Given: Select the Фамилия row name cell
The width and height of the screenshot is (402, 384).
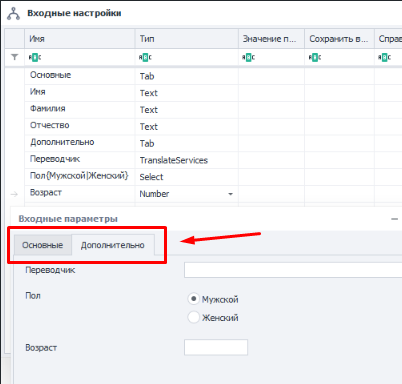Looking at the screenshot, I should coord(80,110).
